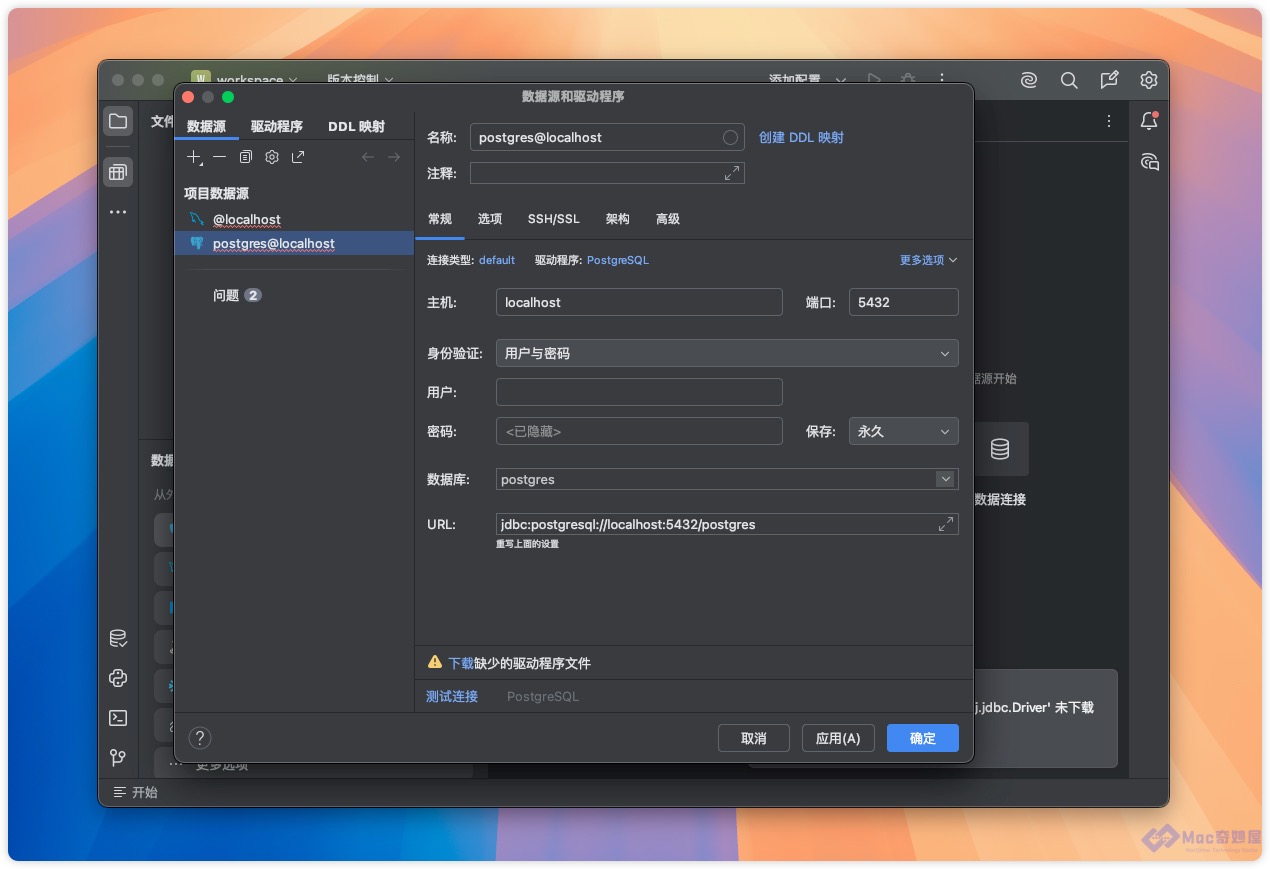Open the 问题 list item
Viewport: 1270px width, 869px height.
coord(237,295)
